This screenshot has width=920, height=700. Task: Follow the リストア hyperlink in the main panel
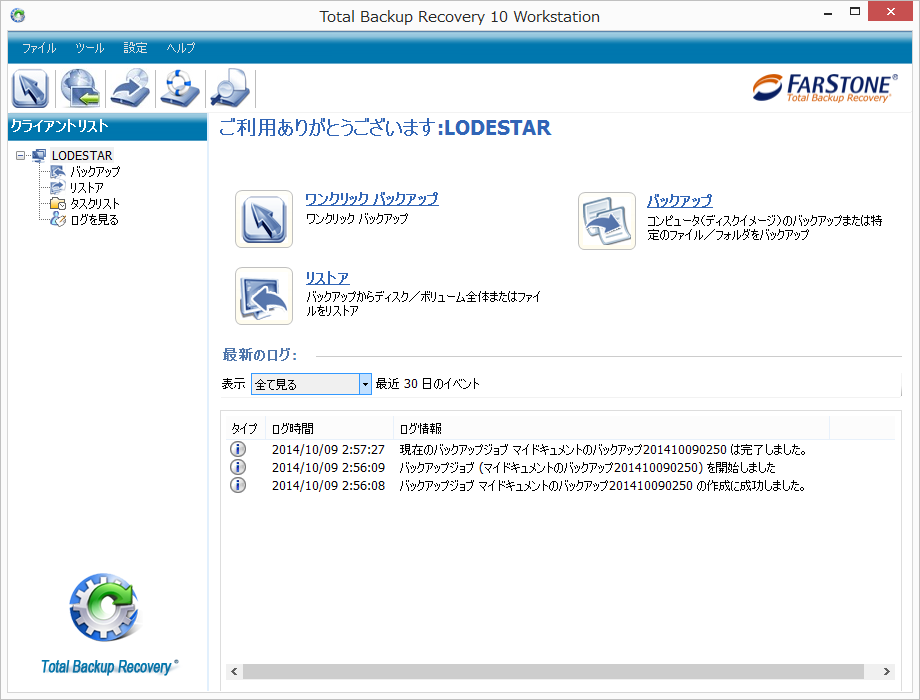(x=325, y=279)
